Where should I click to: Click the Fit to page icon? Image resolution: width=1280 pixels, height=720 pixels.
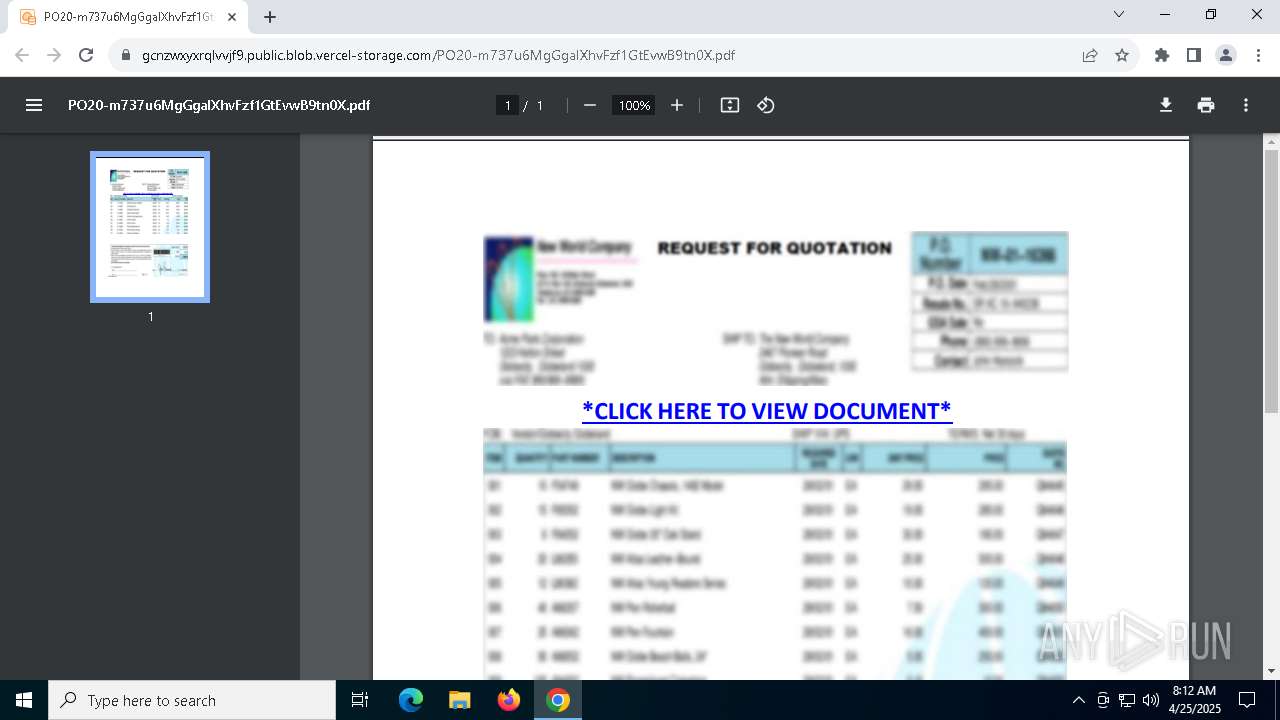coord(730,105)
